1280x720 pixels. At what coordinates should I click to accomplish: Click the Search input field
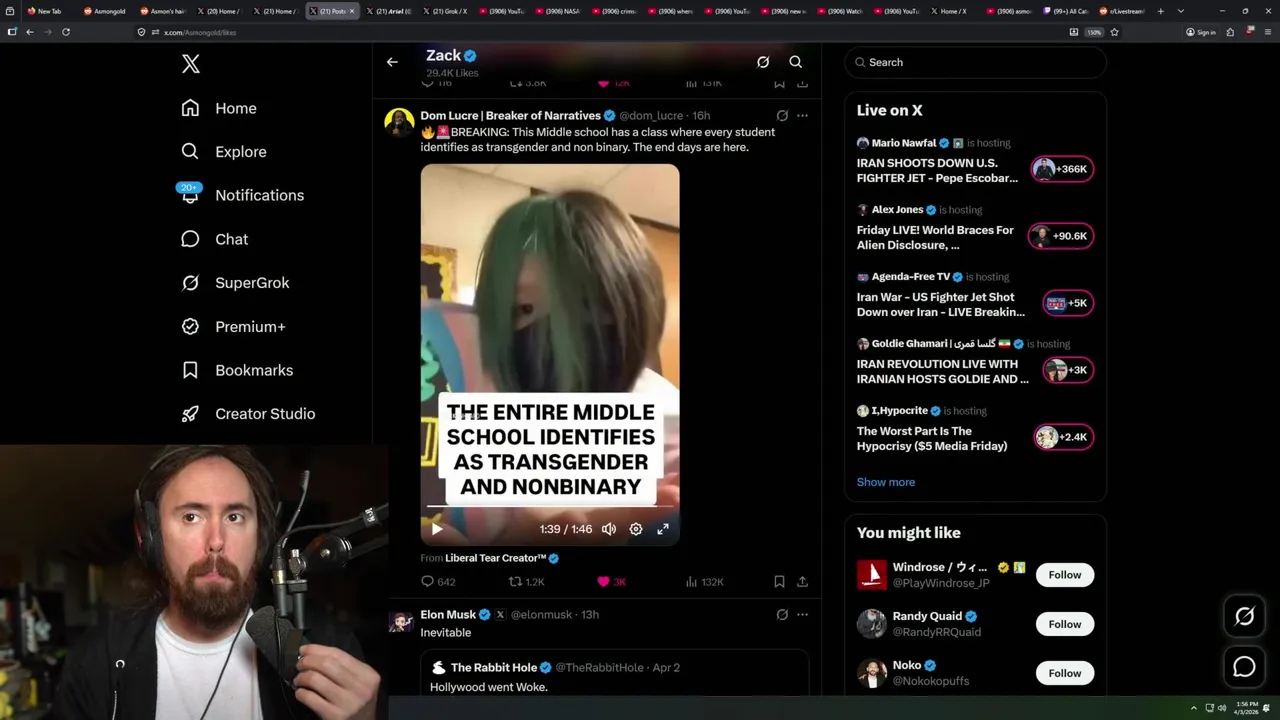click(975, 62)
